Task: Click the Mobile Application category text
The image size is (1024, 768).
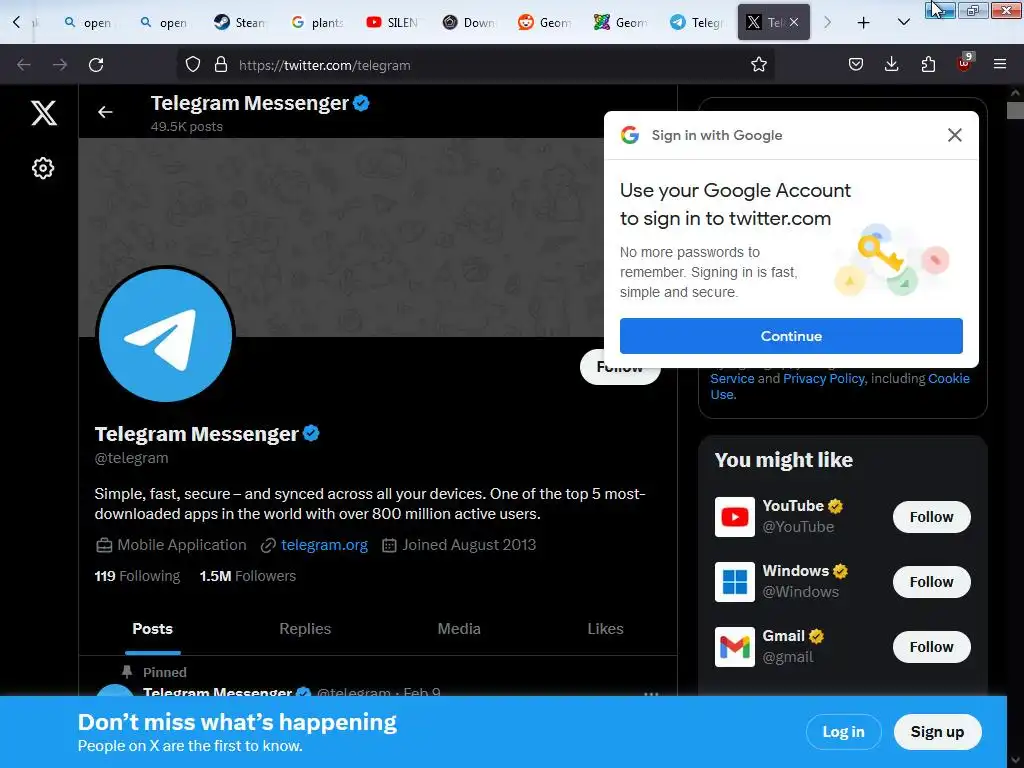Action: click(x=182, y=545)
